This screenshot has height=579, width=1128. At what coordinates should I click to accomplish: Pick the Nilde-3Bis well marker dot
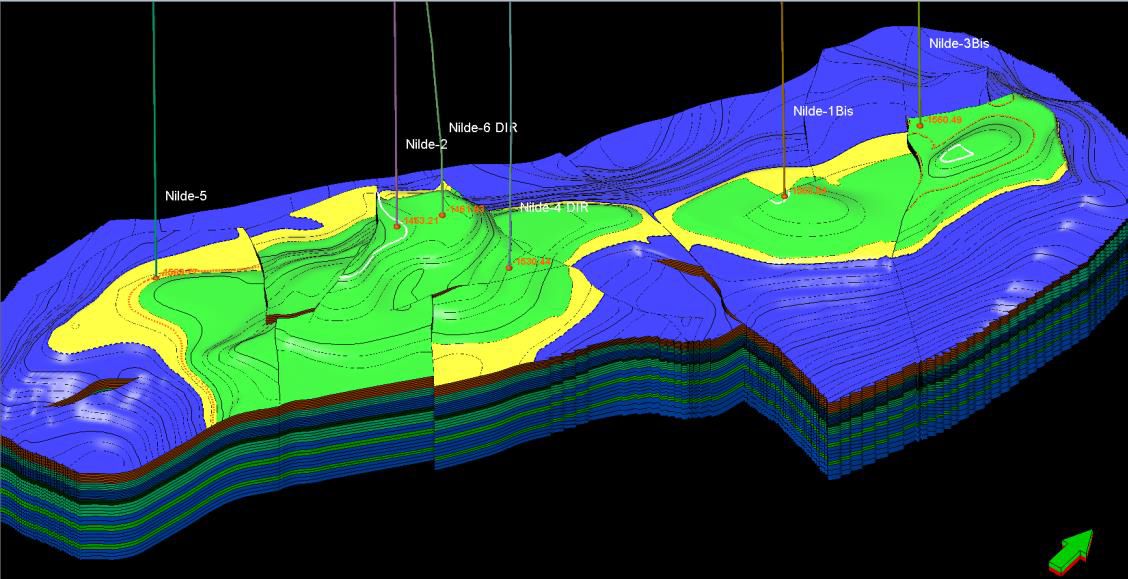(920, 125)
